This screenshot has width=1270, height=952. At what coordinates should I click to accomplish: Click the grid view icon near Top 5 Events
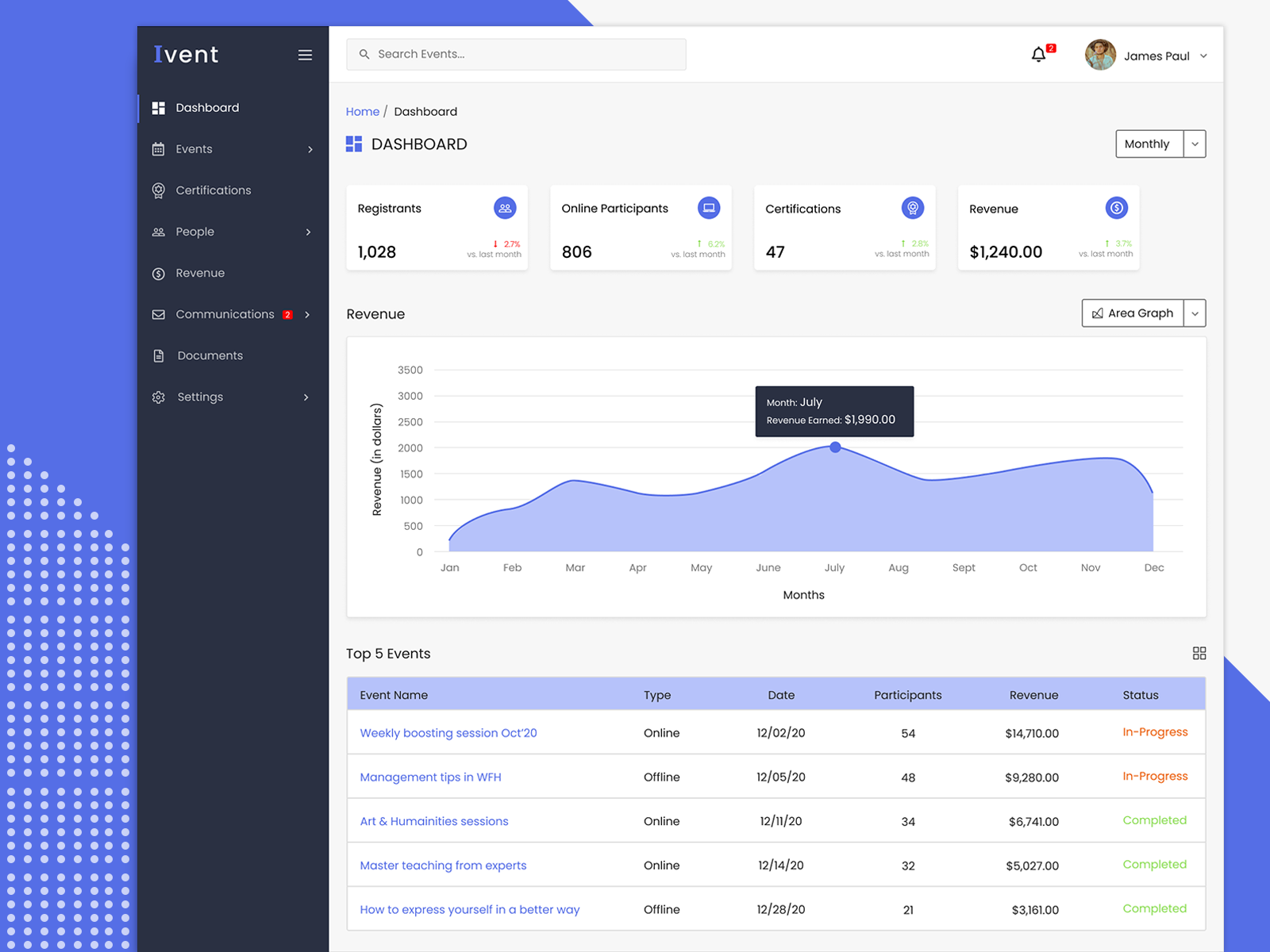tap(1199, 653)
